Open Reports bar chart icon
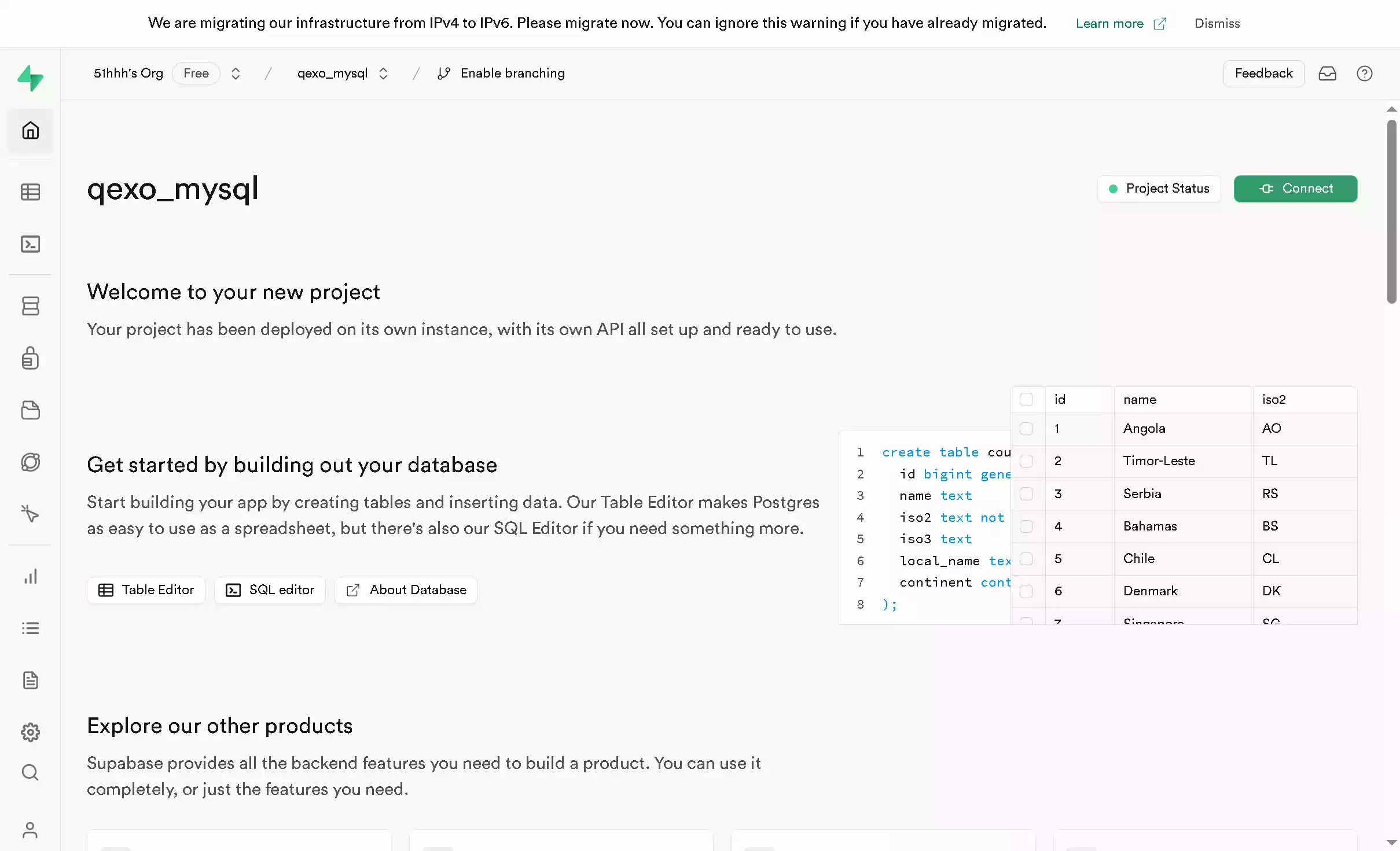This screenshot has width=1400, height=851. [x=30, y=576]
